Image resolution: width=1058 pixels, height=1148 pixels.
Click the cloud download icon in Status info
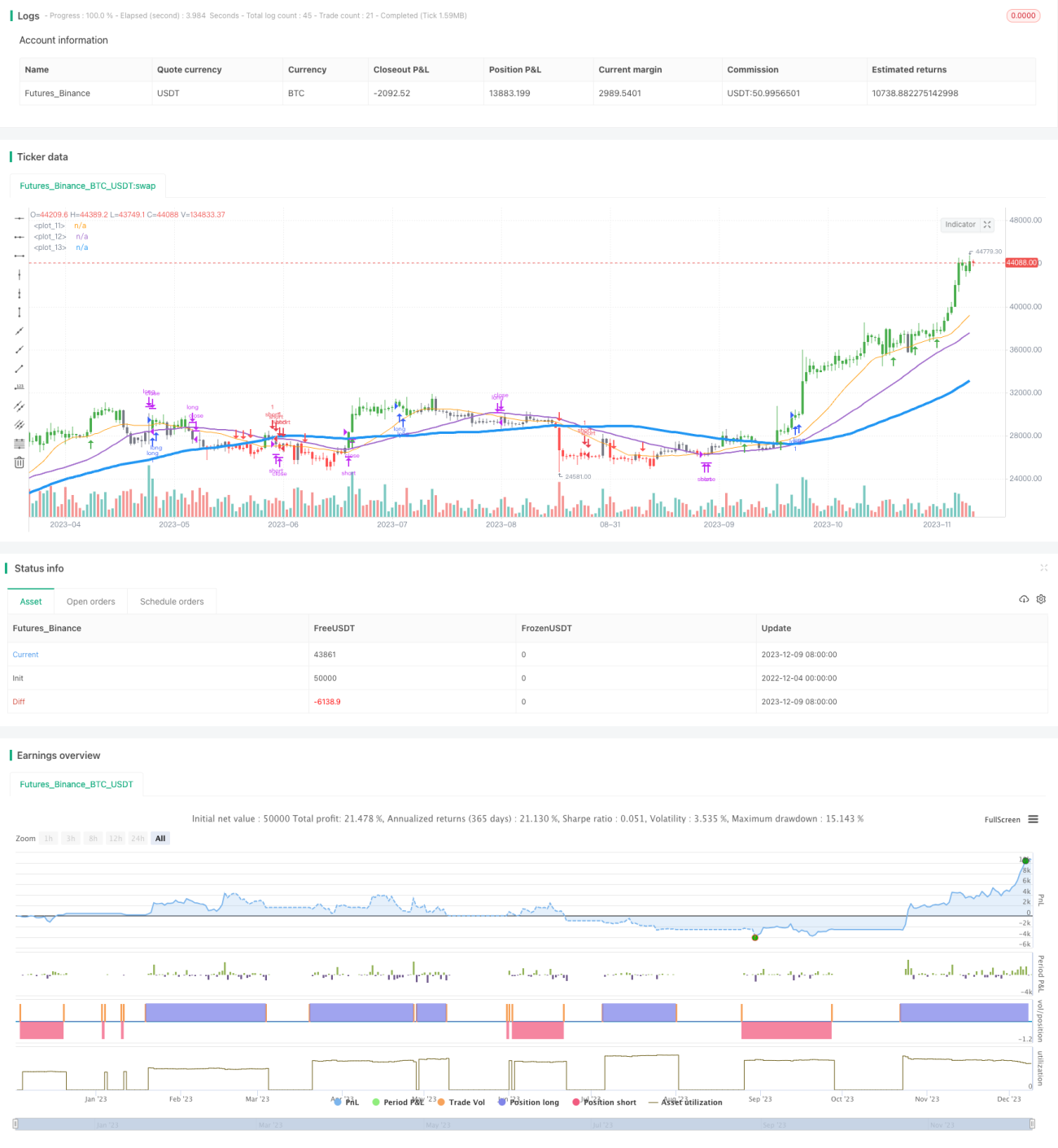[1024, 599]
